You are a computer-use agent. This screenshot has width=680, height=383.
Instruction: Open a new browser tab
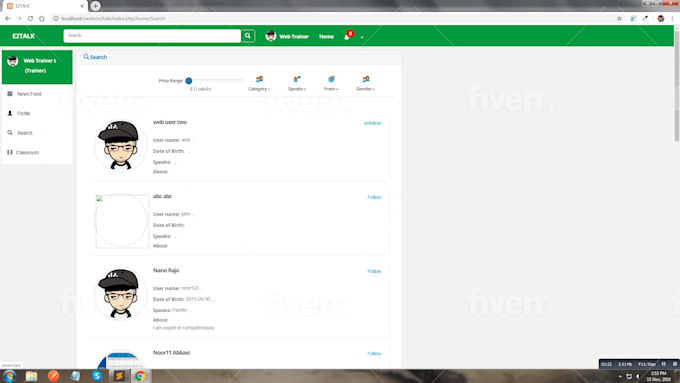[x=95, y=6]
